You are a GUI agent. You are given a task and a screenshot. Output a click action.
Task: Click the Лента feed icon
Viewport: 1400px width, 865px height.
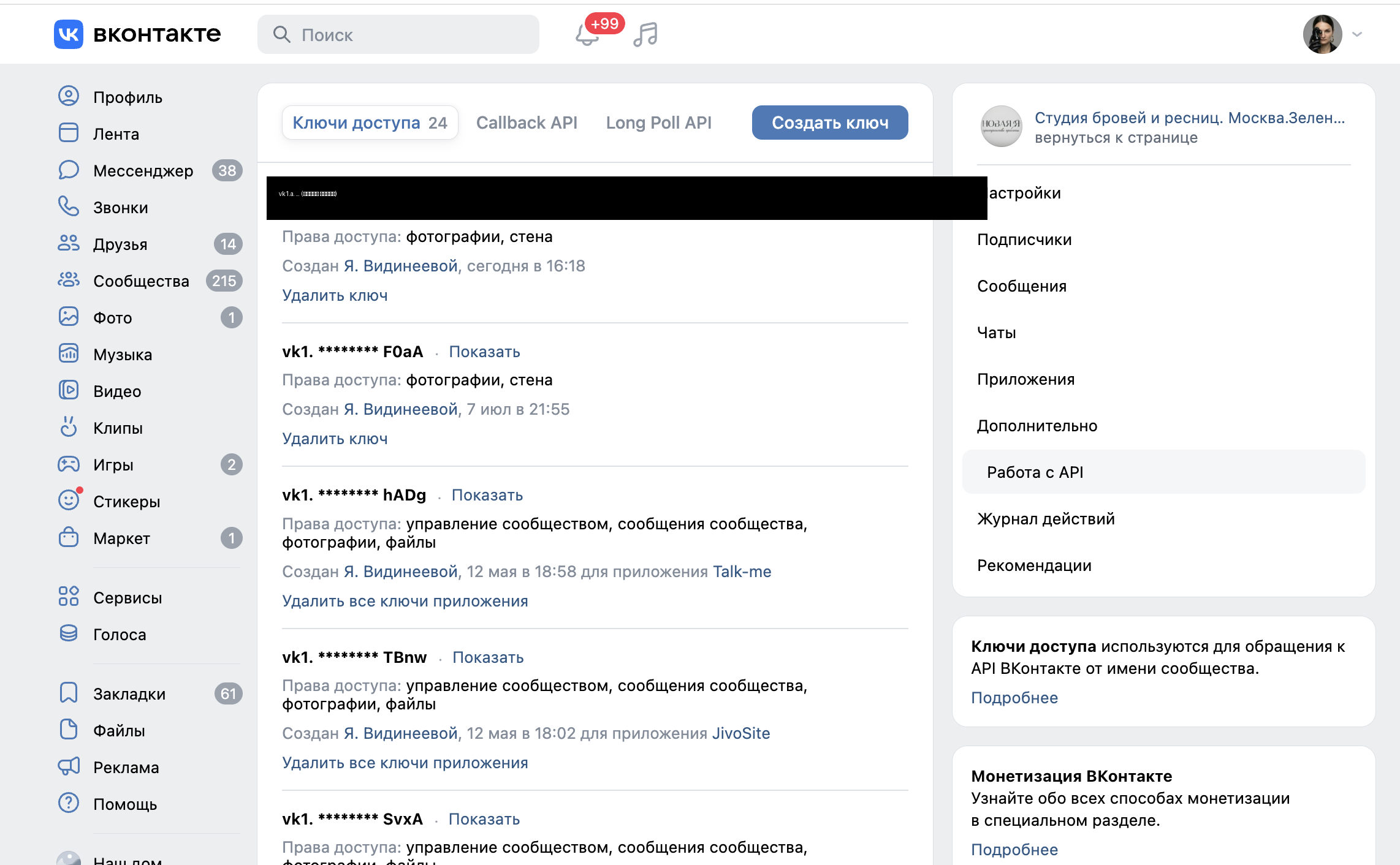69,134
